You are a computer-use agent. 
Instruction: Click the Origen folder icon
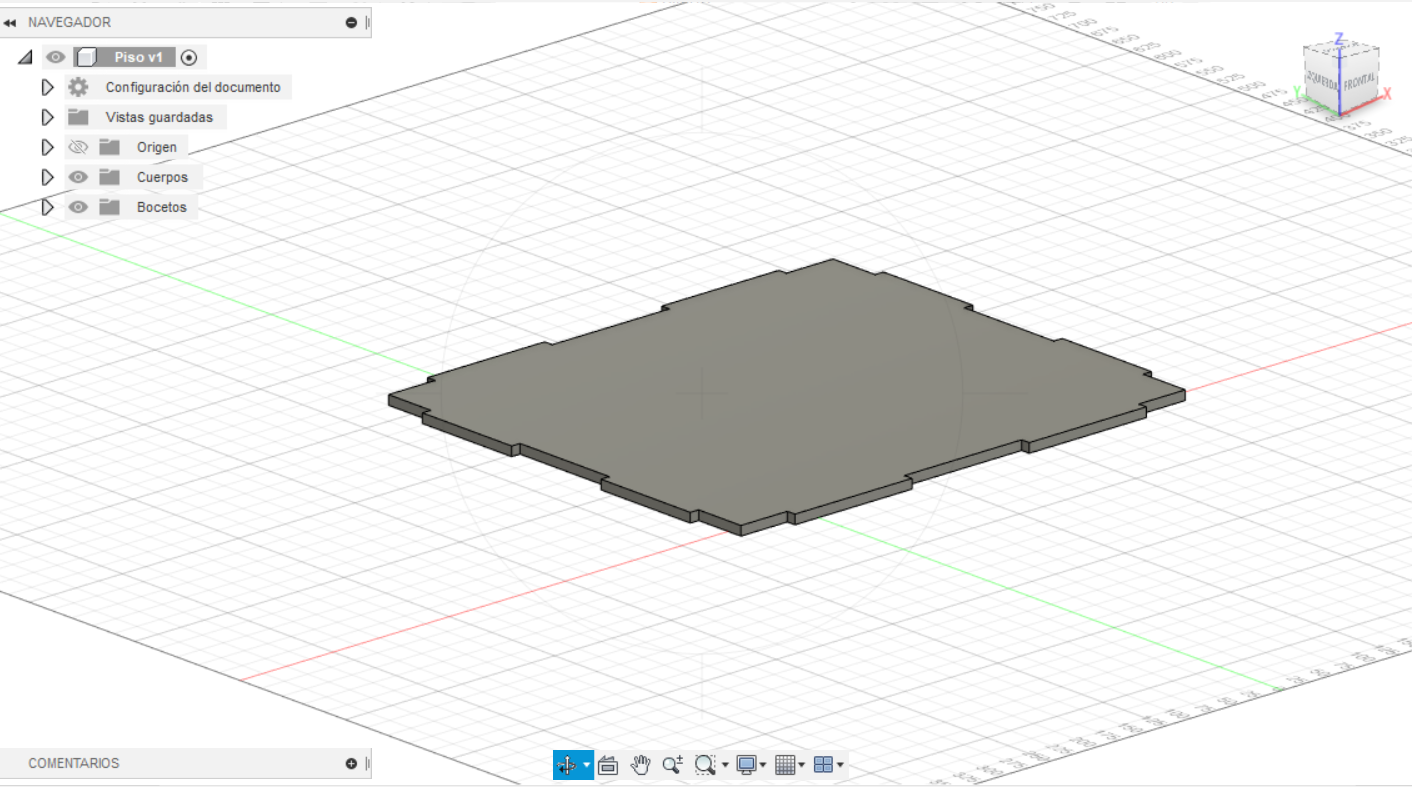point(109,147)
